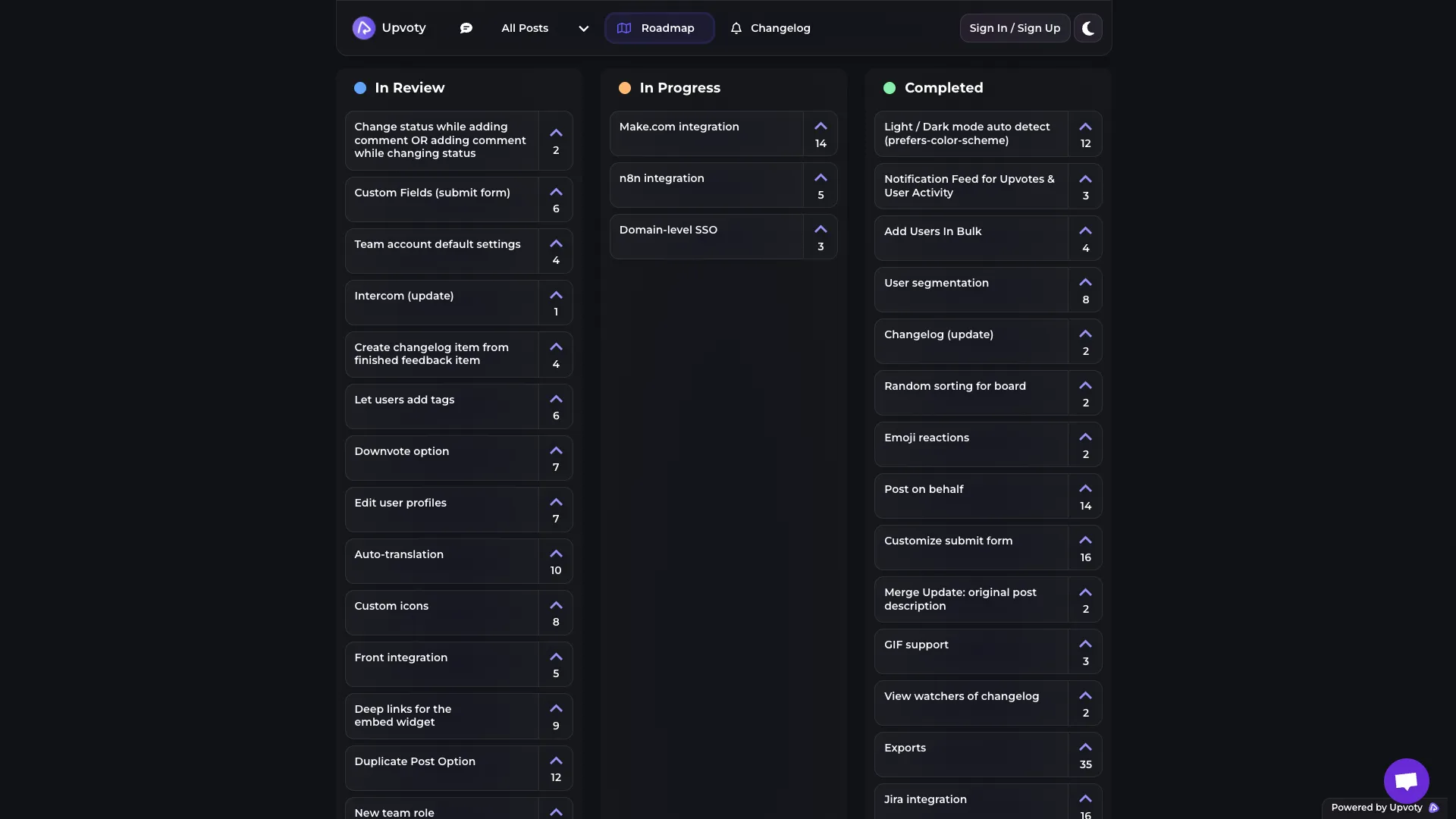Open the chat widget bubble
Viewport: 1456px width, 819px height.
[x=1405, y=780]
